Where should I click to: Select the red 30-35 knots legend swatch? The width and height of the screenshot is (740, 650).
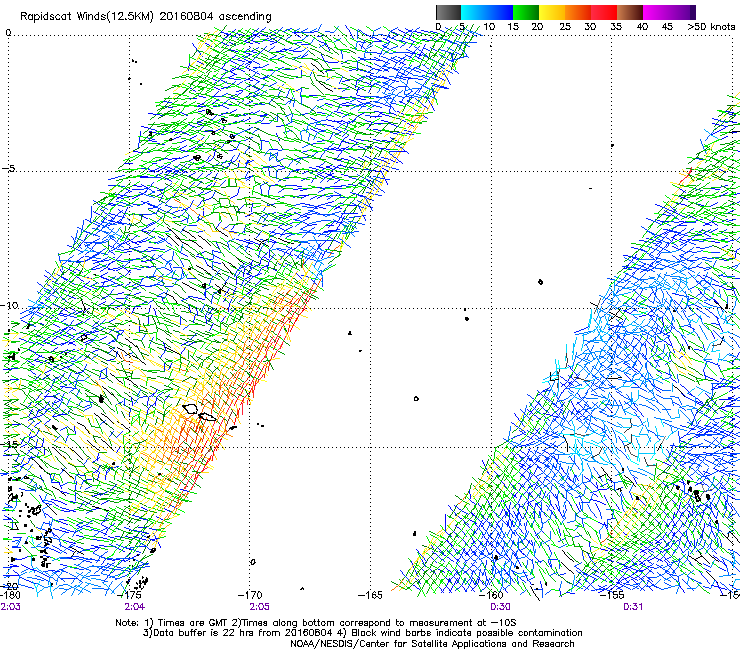click(604, 12)
